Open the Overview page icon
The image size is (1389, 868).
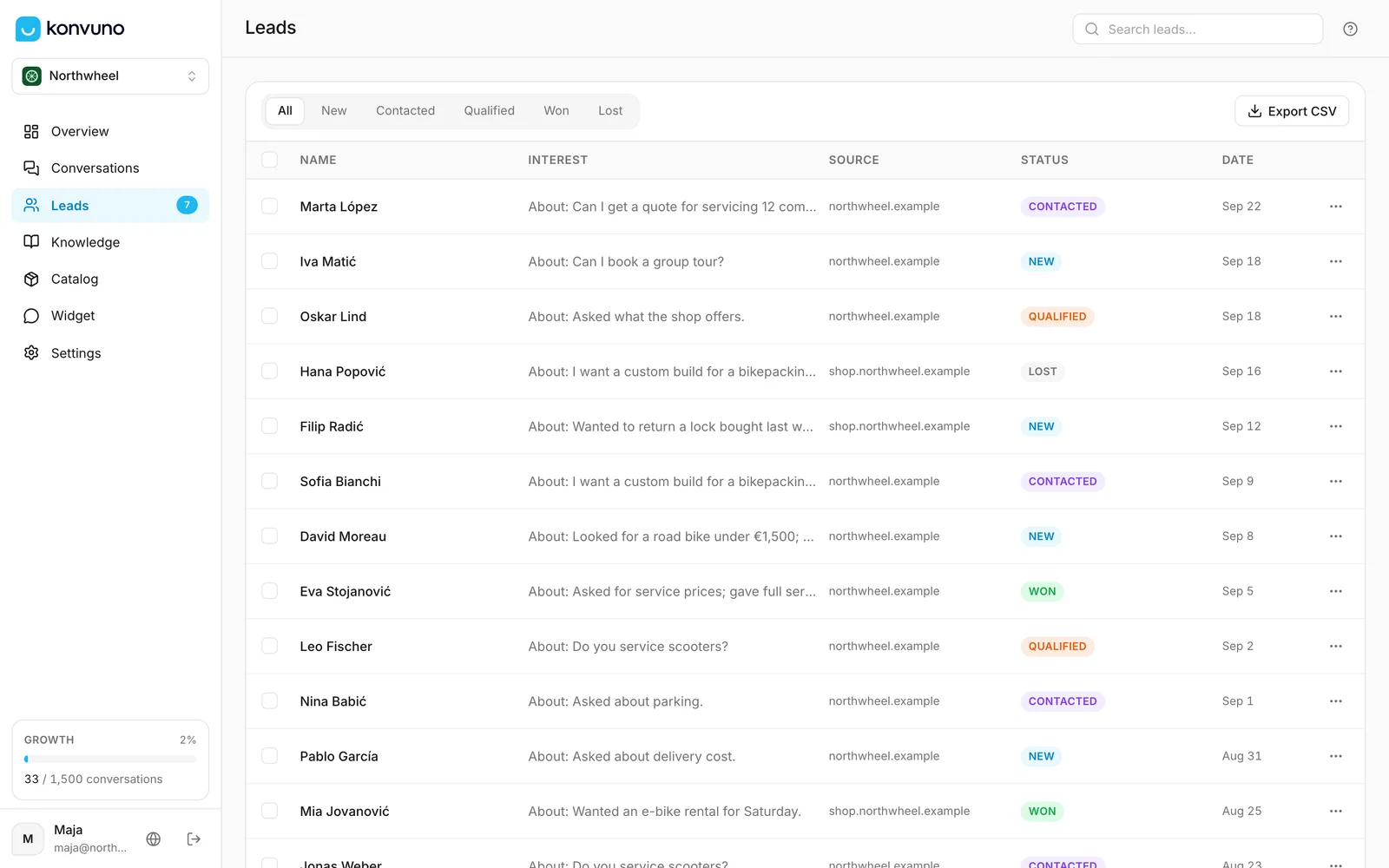pos(31,131)
